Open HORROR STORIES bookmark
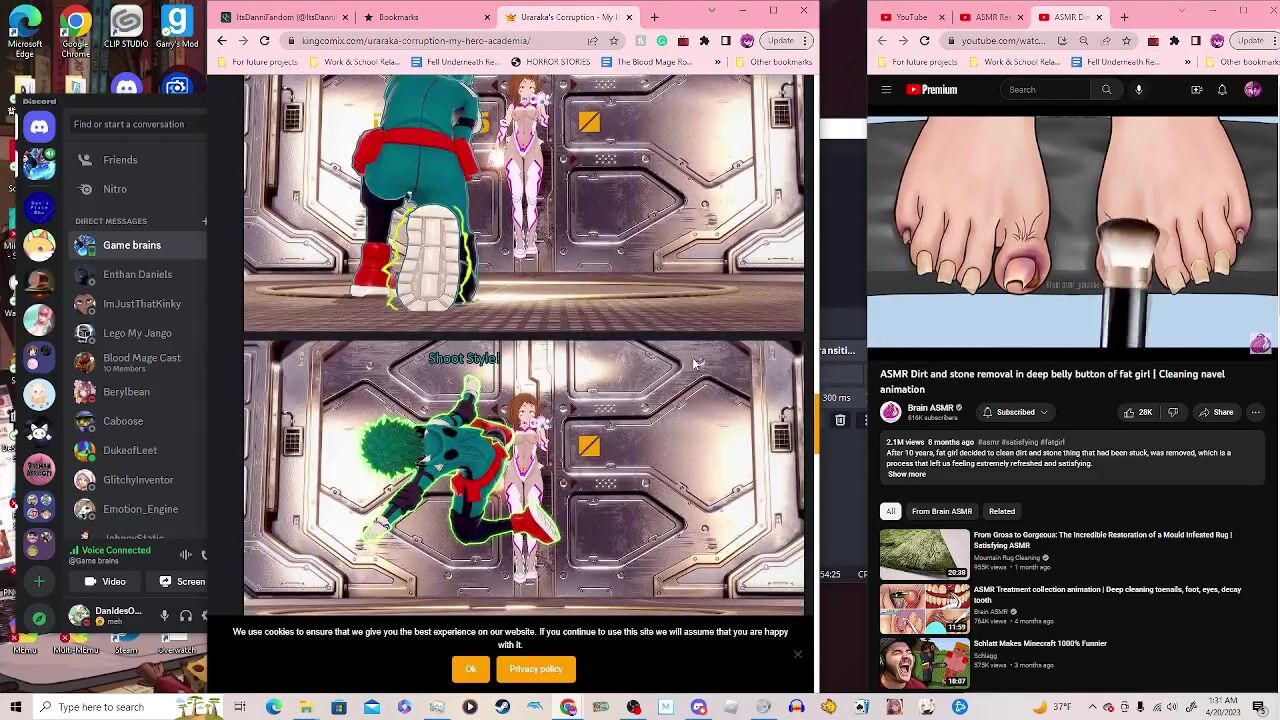 coord(550,62)
